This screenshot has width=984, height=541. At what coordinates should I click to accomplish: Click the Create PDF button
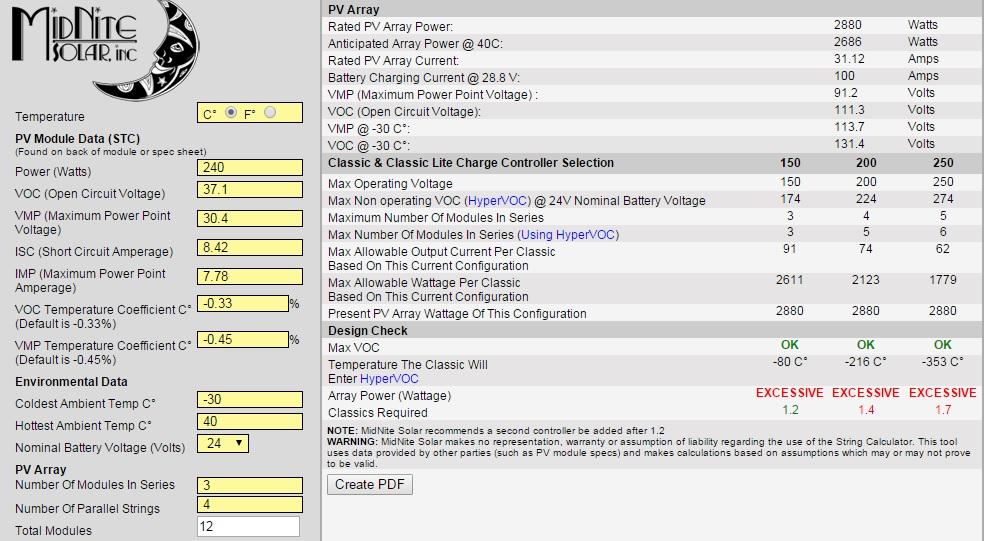[x=370, y=485]
